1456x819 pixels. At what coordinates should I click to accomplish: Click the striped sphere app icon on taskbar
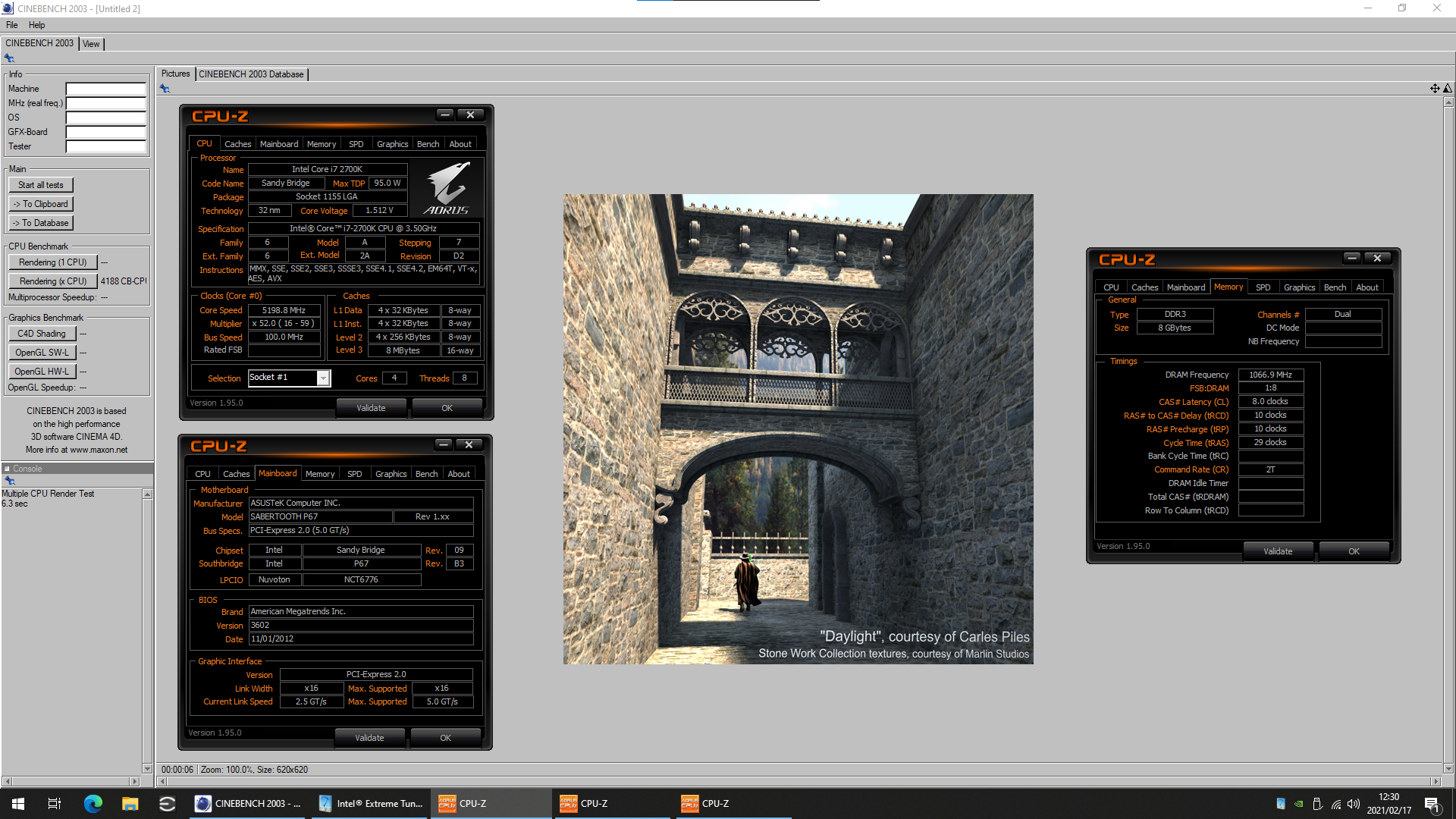coord(167,804)
